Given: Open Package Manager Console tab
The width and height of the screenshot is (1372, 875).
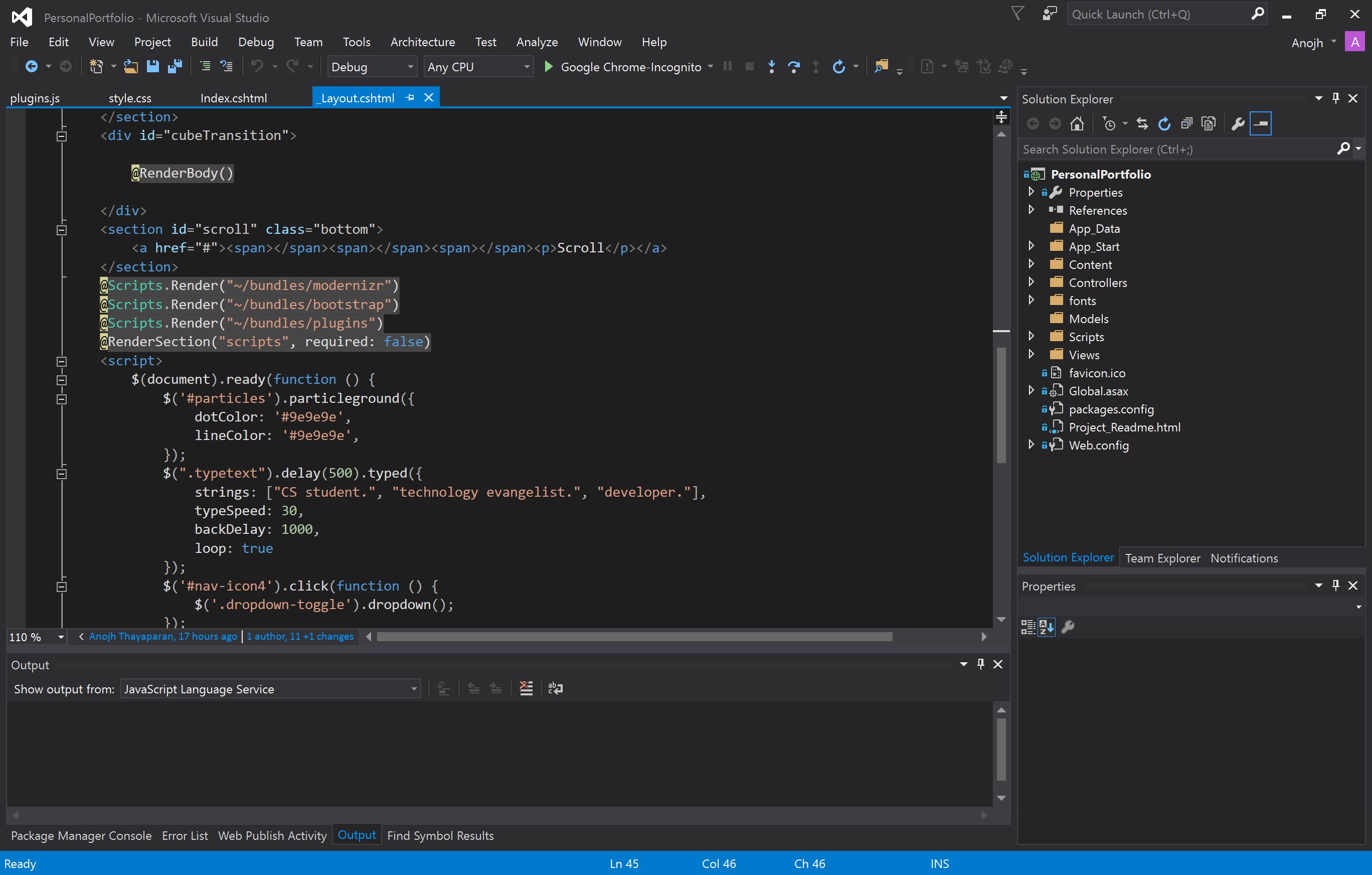Looking at the screenshot, I should pos(81,836).
